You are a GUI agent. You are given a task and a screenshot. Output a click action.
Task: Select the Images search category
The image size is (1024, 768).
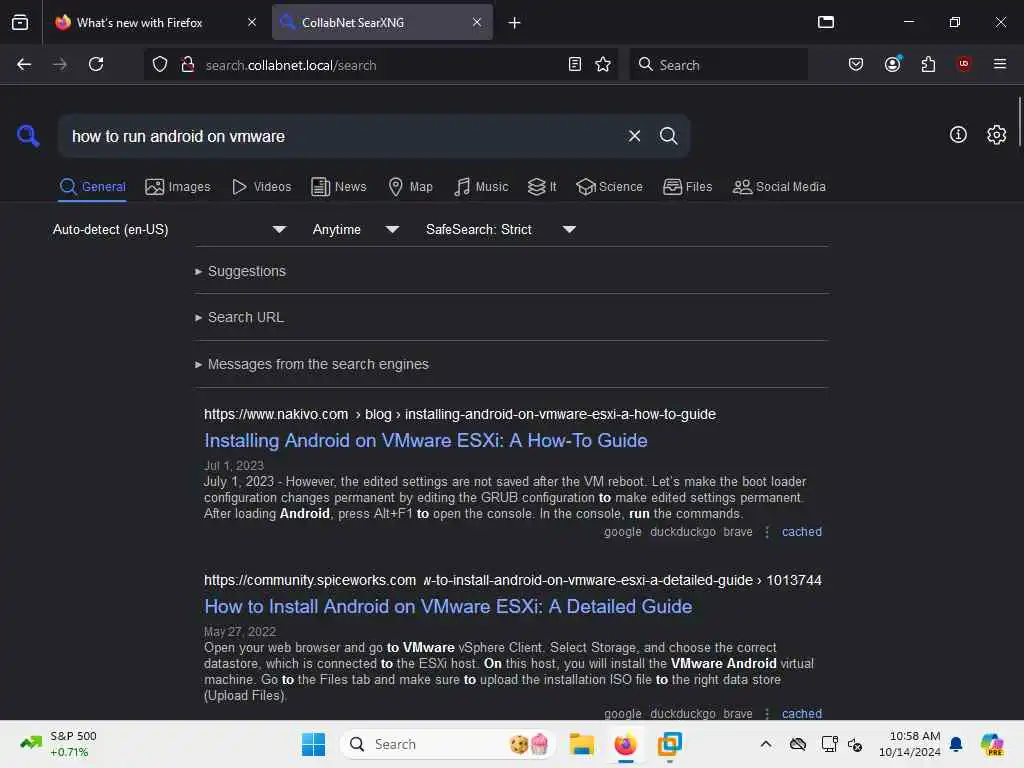178,187
